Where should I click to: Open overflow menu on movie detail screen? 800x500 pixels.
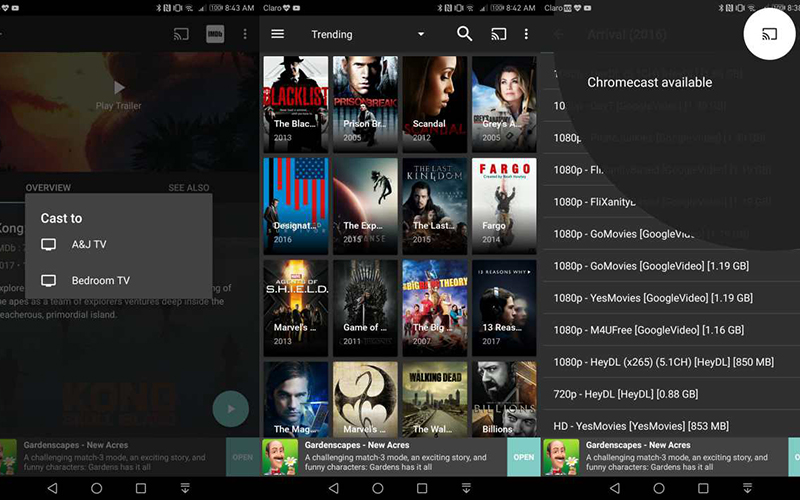(x=245, y=34)
